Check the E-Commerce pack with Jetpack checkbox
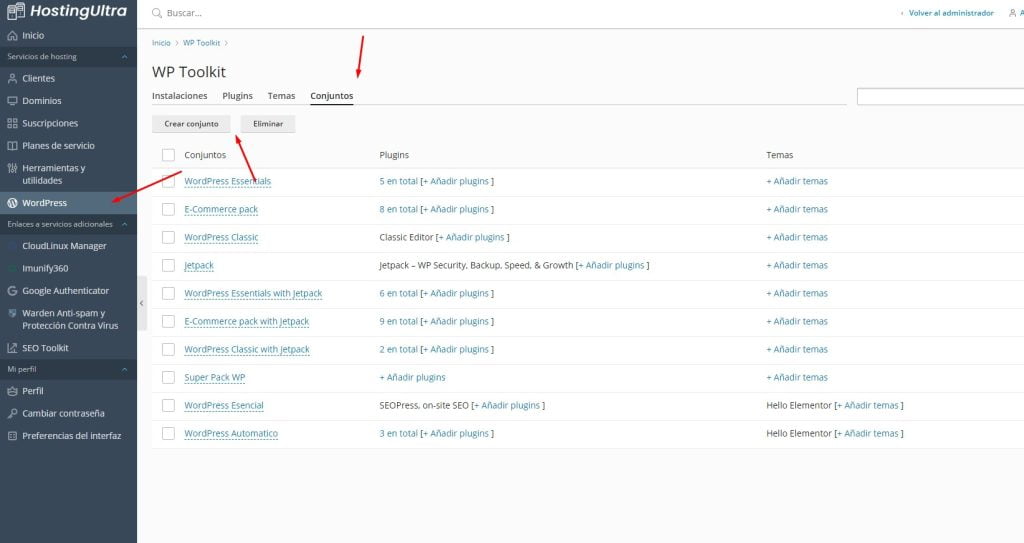Viewport: 1024px width, 543px height. [168, 321]
